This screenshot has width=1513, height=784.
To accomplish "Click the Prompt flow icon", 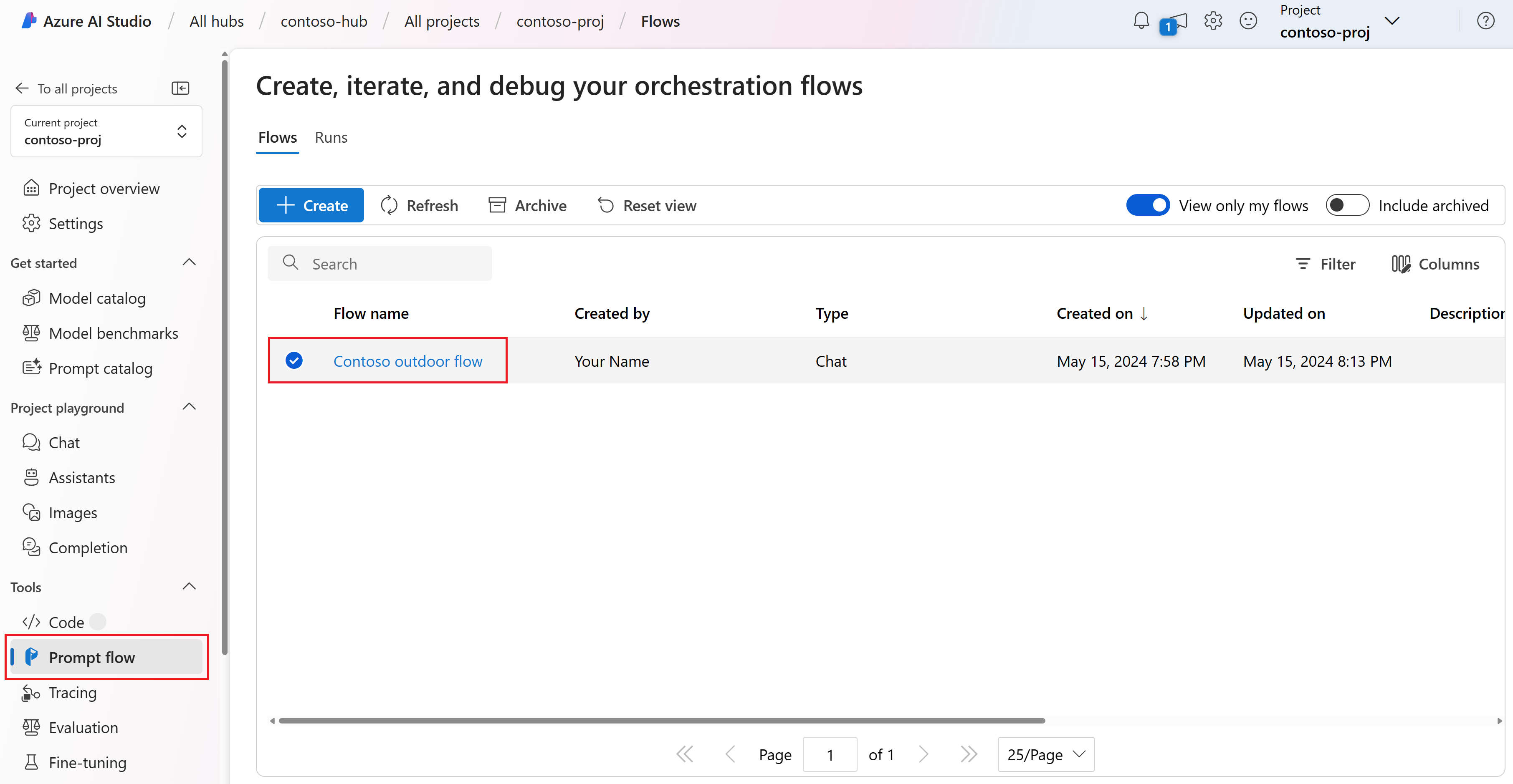I will click(x=31, y=657).
